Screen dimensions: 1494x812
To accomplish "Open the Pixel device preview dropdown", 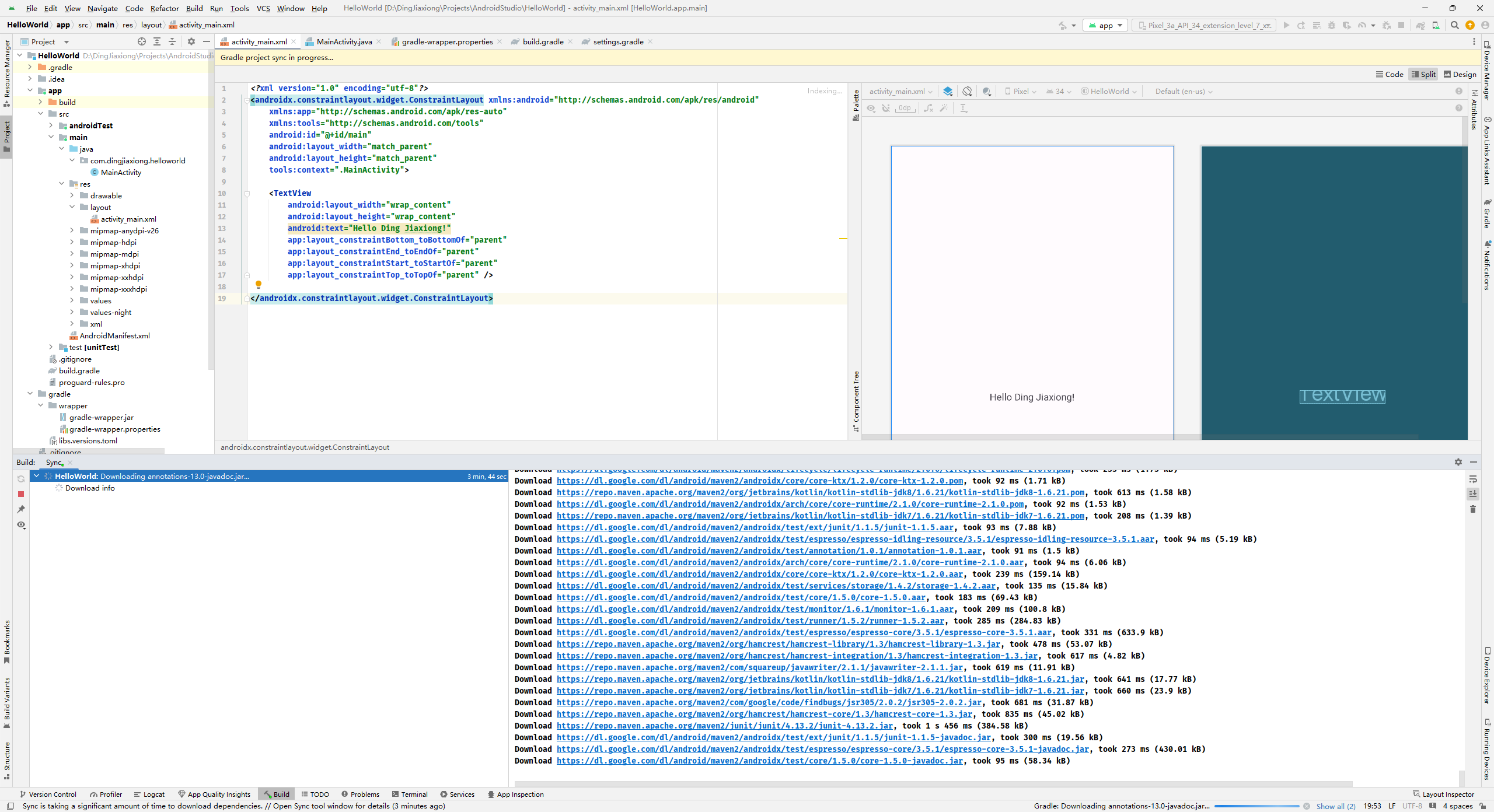I will click(1020, 92).
